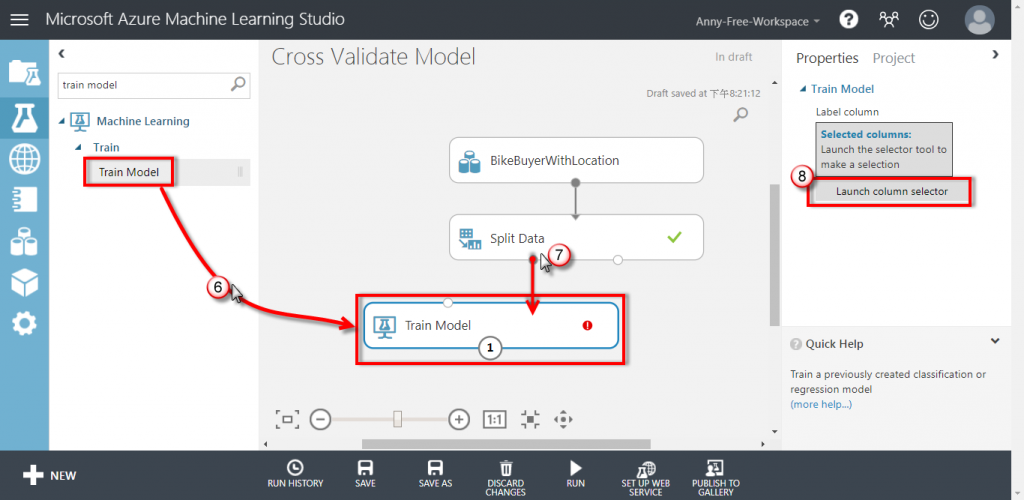1024x500 pixels.
Task: Click the canvas scroll up arrow
Action: pos(775,83)
